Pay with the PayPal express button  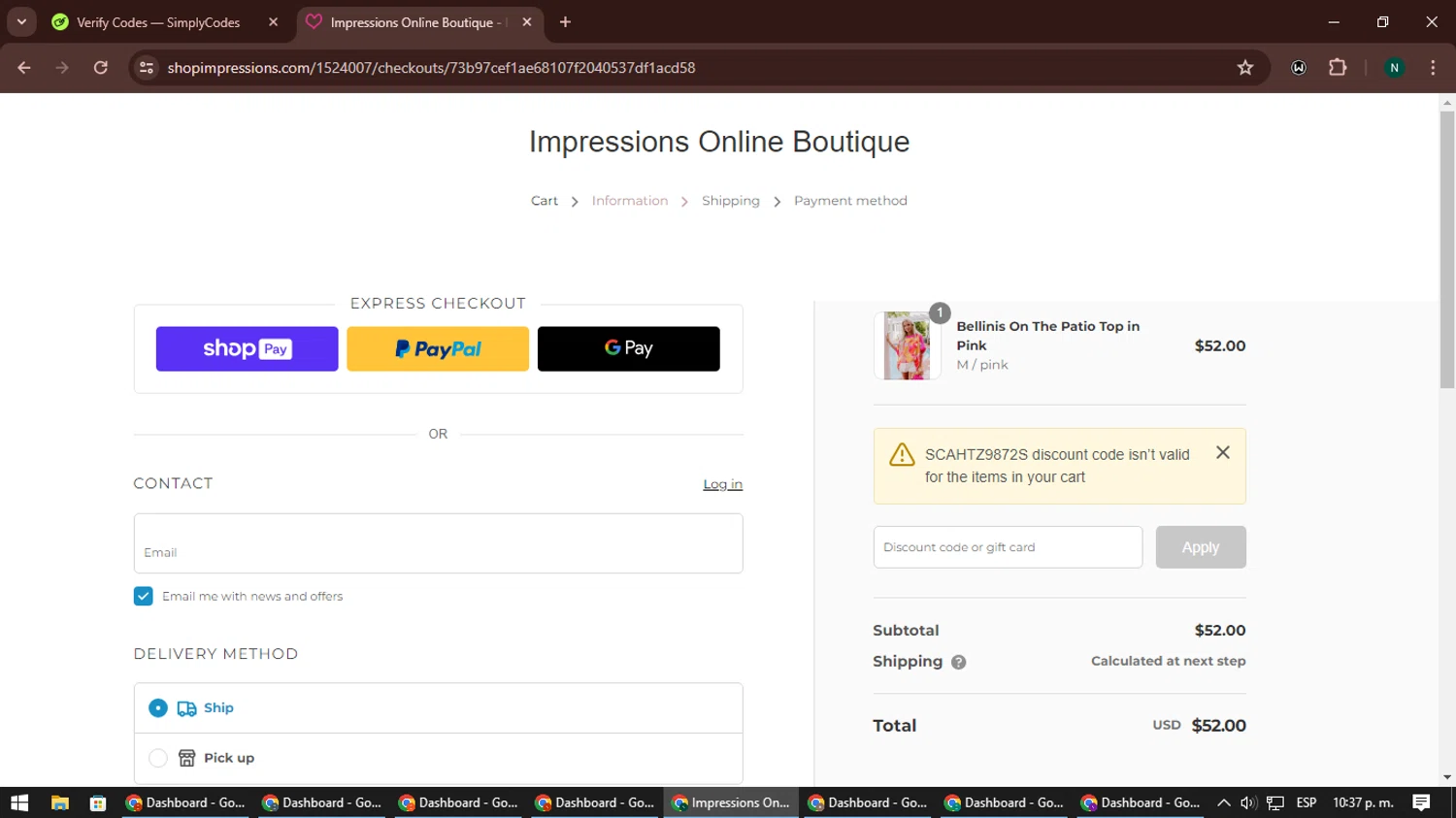438,348
